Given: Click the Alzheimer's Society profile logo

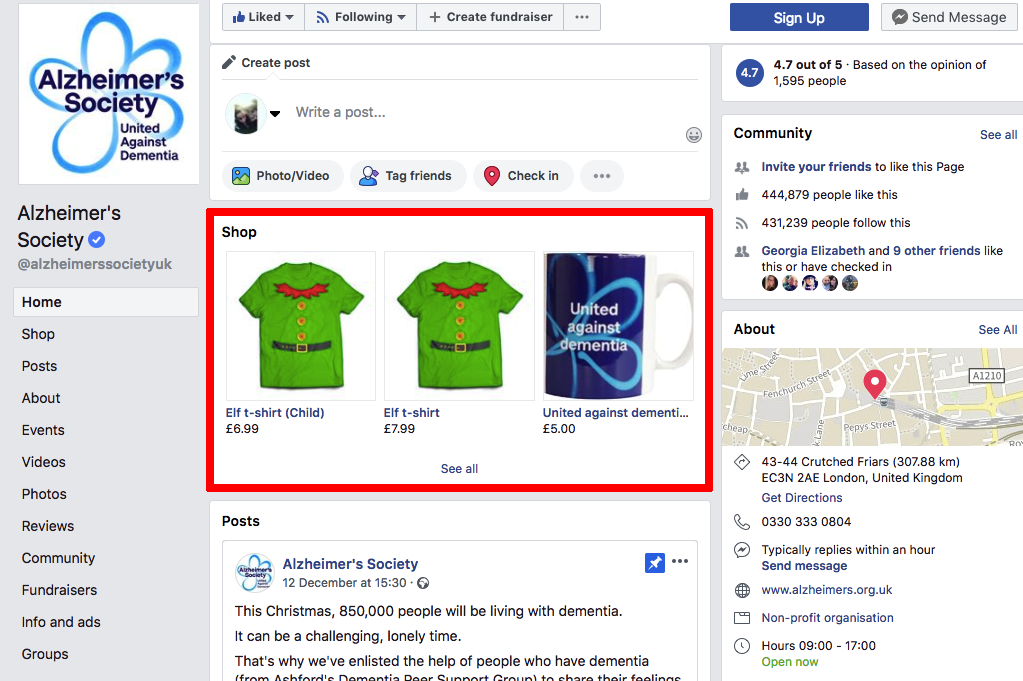Looking at the screenshot, I should (108, 93).
